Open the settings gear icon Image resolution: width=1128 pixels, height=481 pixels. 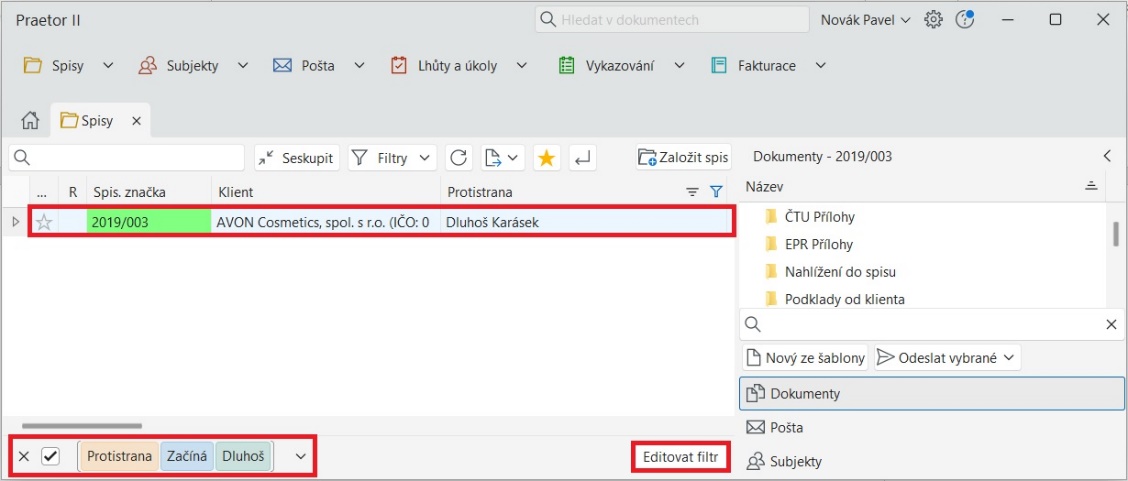pos(933,20)
